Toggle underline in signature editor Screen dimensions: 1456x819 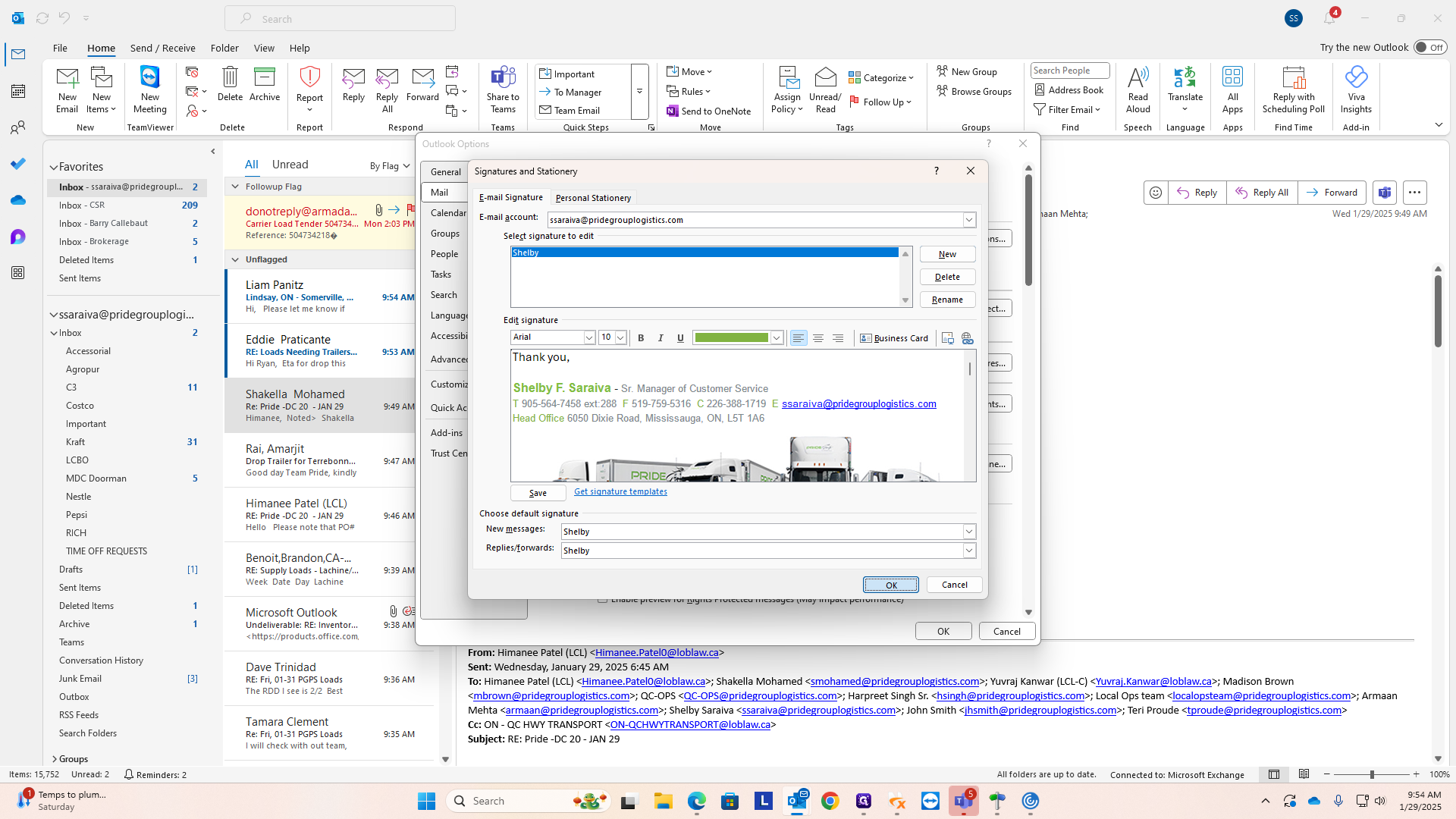(x=680, y=338)
